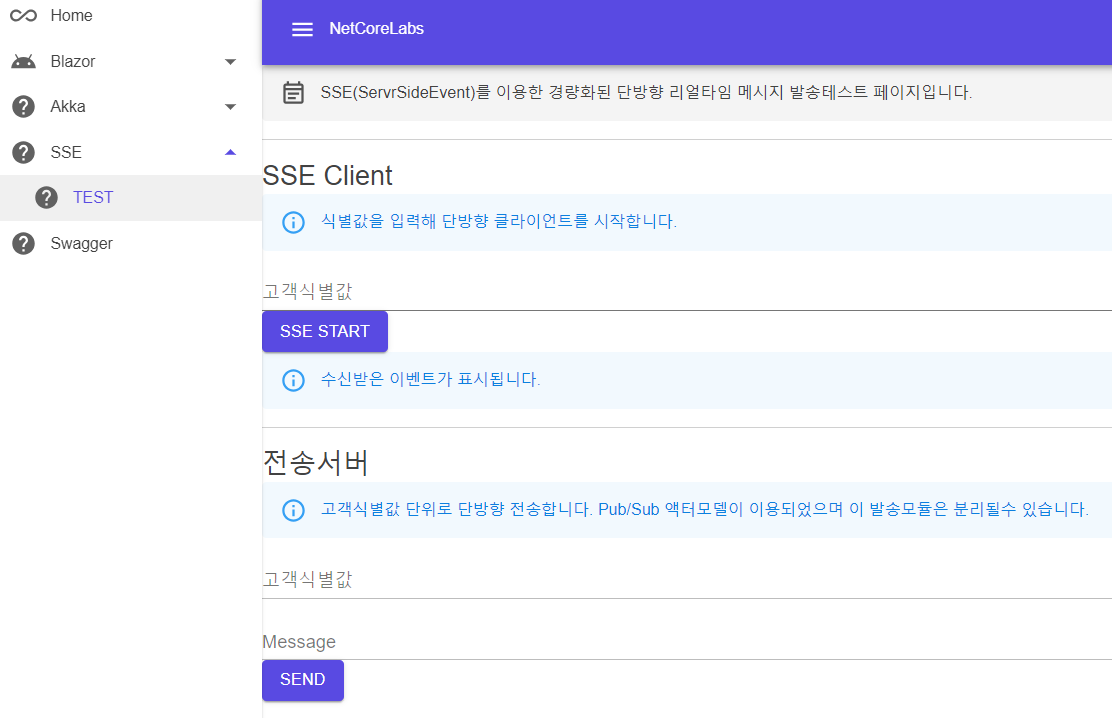Image resolution: width=1112 pixels, height=718 pixels.
Task: Click the Android icon beside Blazor
Action: 23,62
